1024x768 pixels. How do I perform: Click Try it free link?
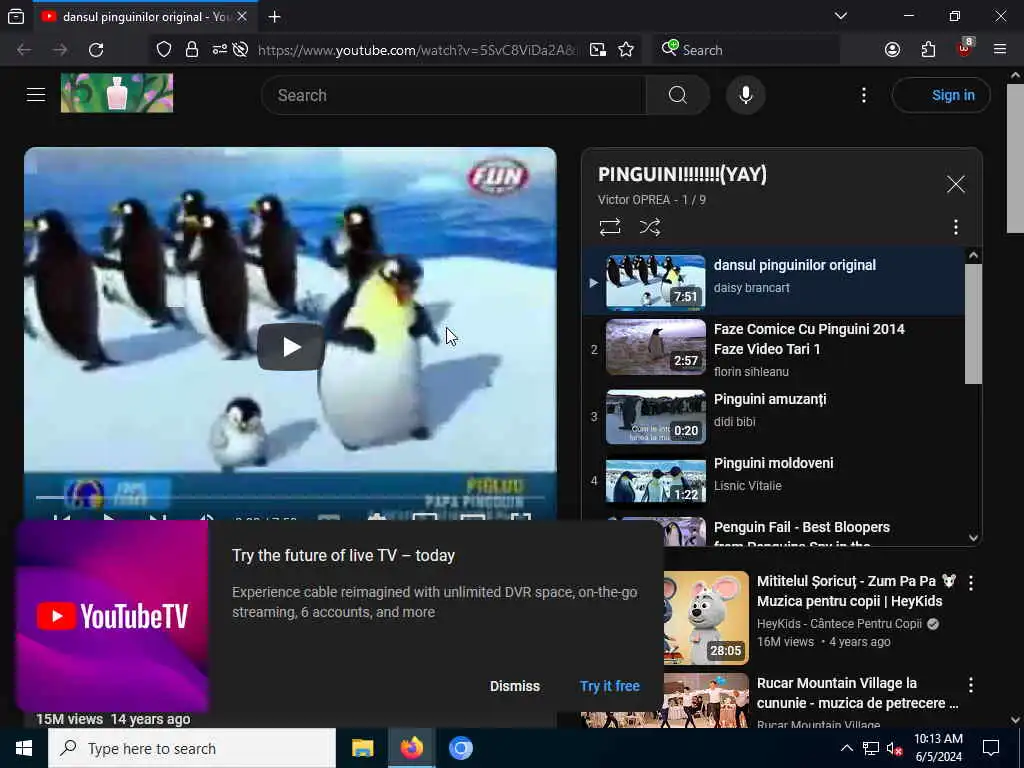(609, 686)
